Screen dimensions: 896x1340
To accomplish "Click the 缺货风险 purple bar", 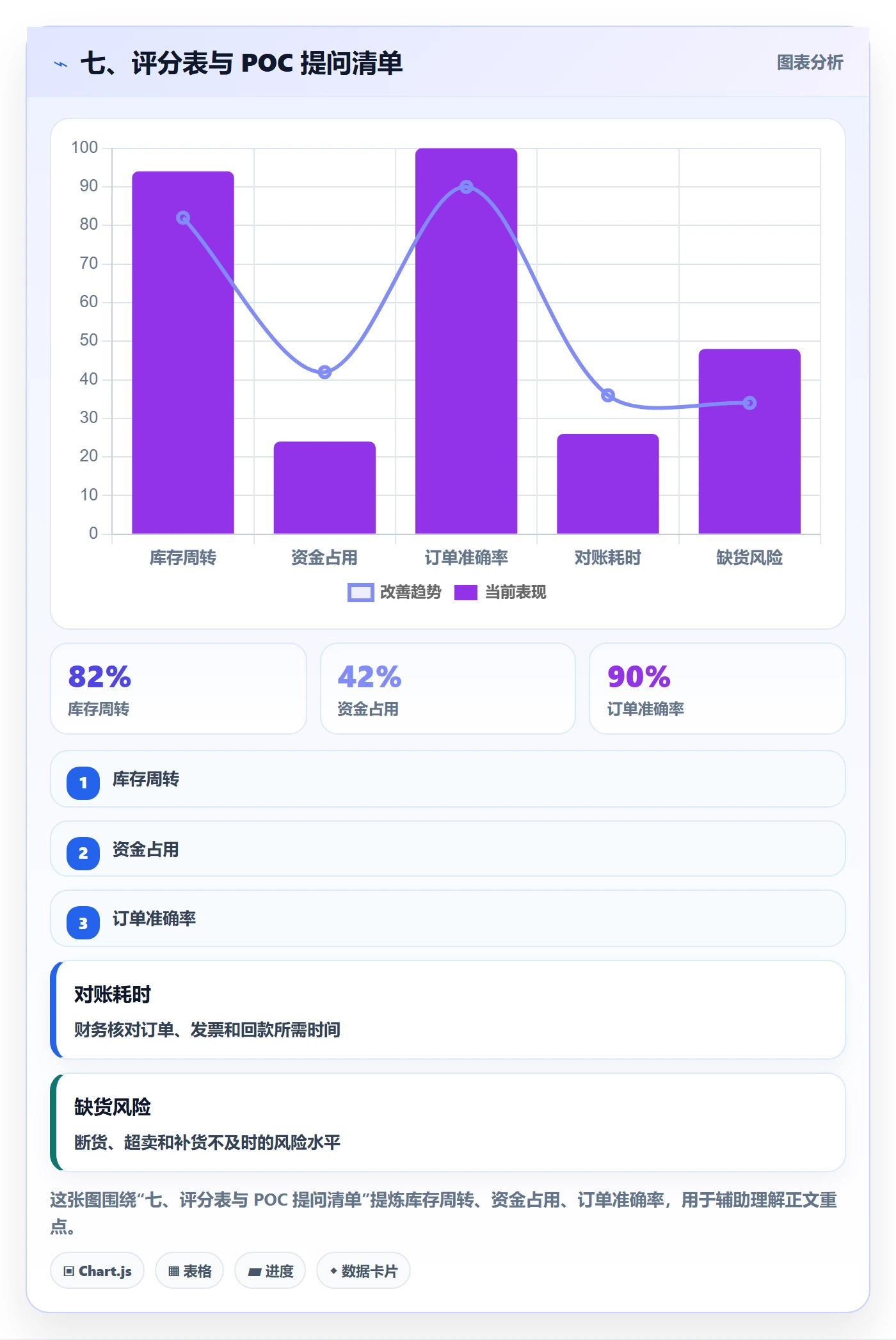I will click(749, 442).
